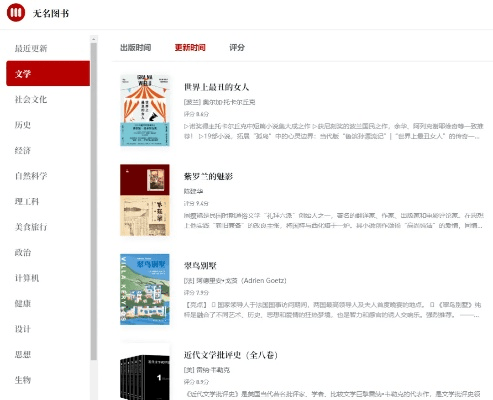Select the 理工科 category
493x400 pixels.
[27, 201]
